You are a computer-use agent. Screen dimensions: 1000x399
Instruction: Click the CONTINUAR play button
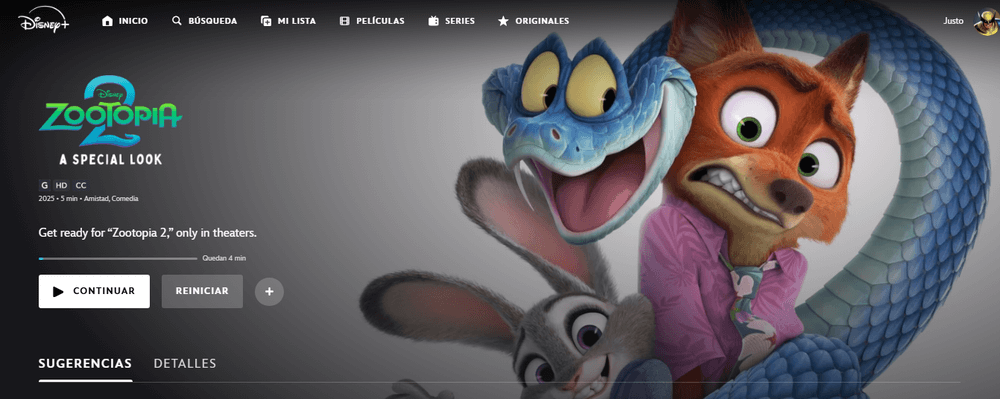click(94, 291)
